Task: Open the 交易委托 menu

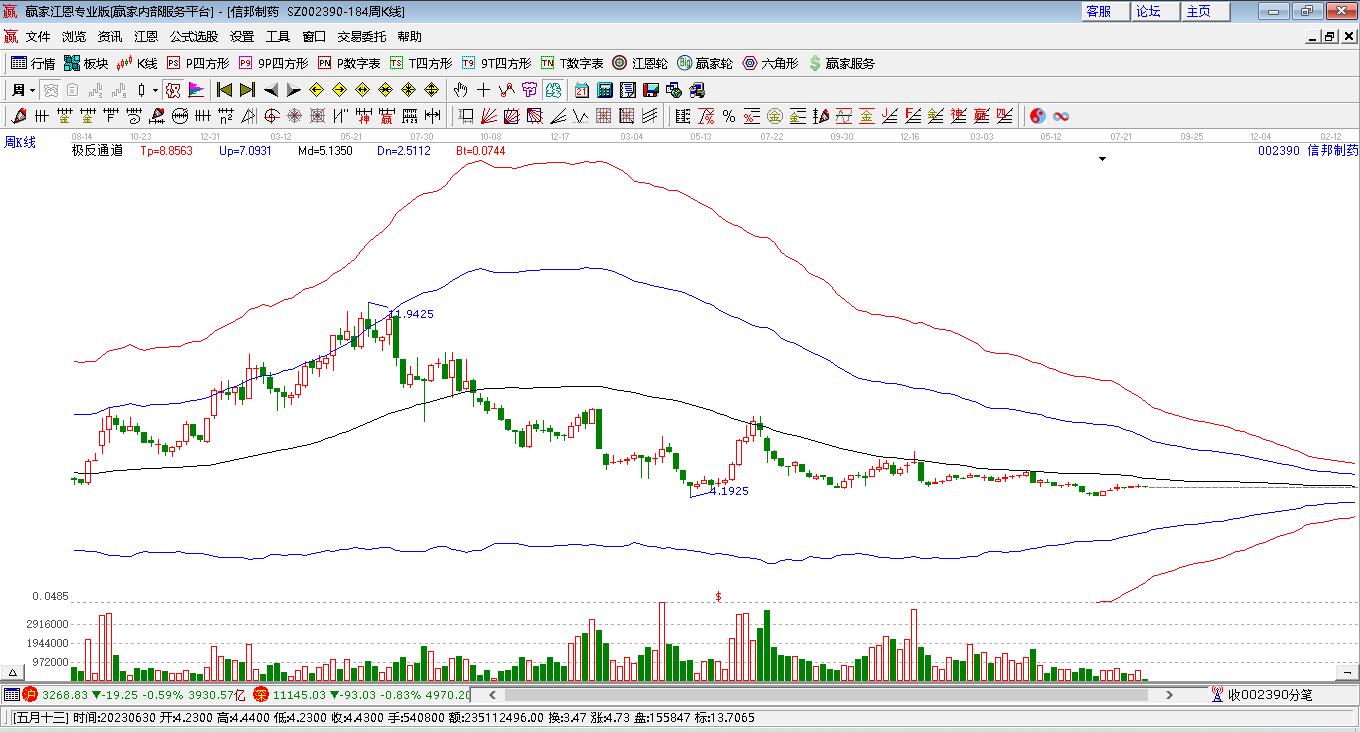Action: point(361,37)
